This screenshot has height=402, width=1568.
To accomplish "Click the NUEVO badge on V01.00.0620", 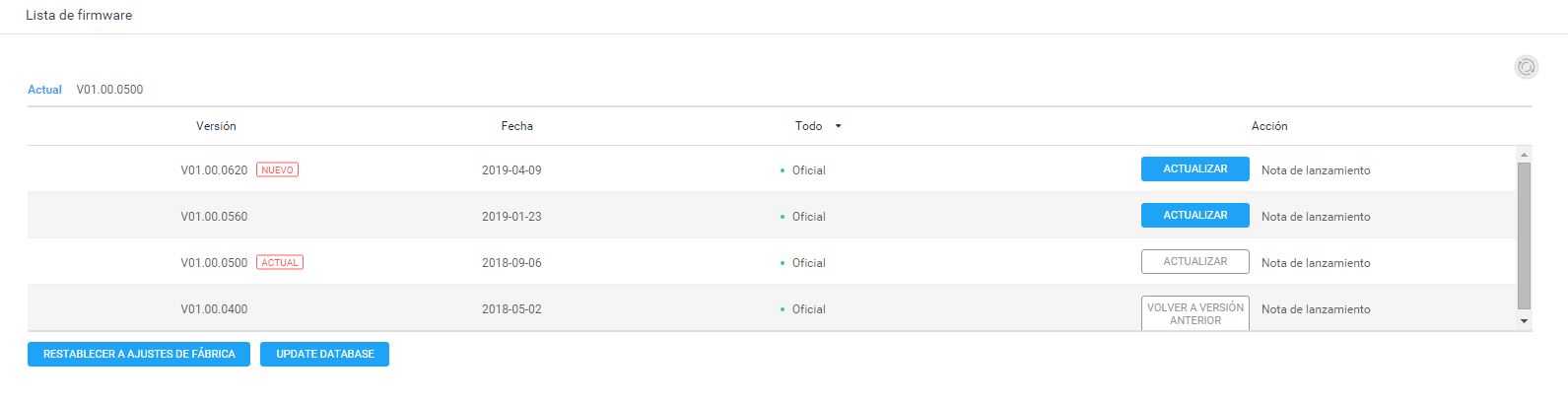I will tap(277, 170).
